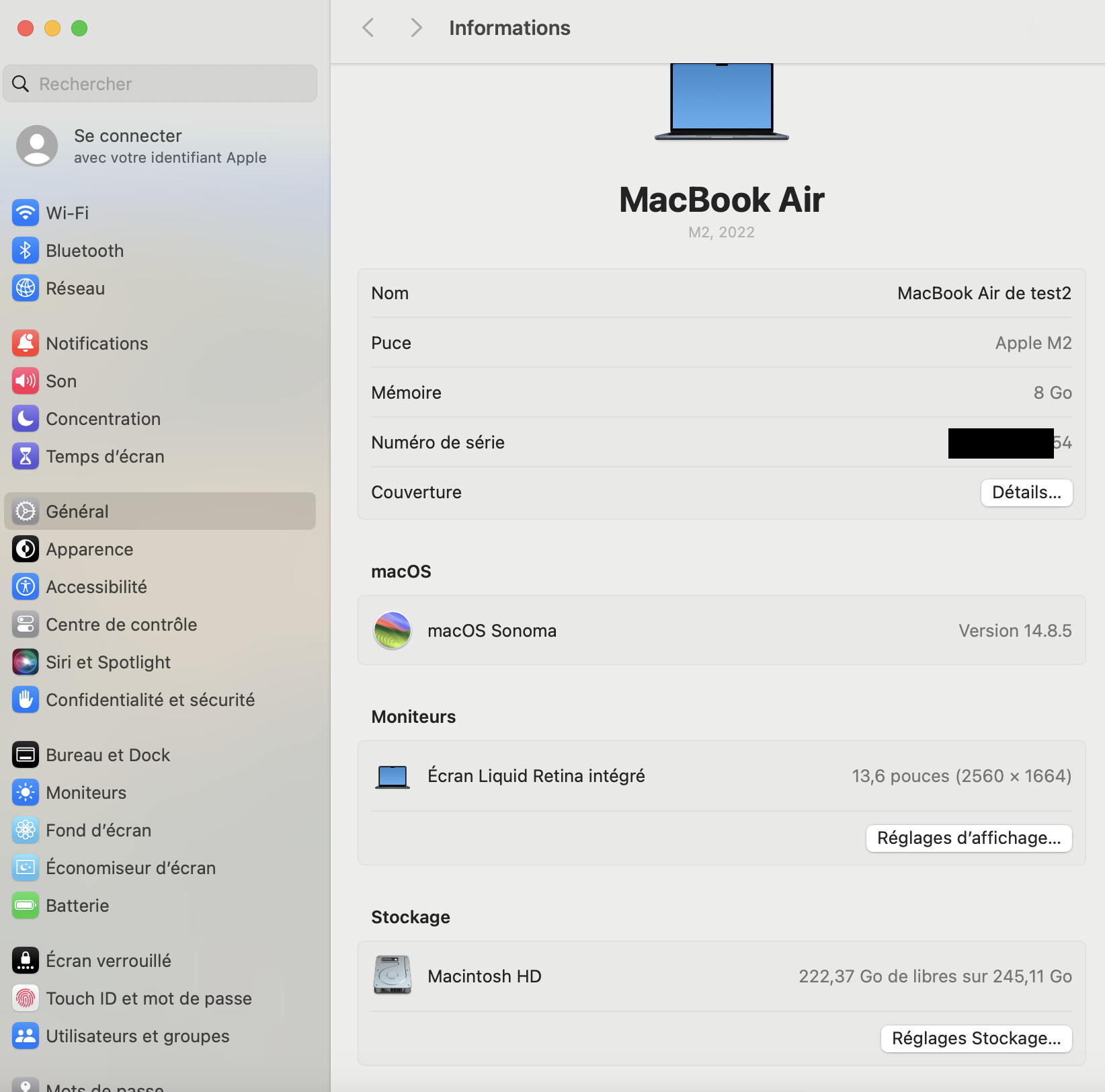
Task: Open Temps d'écran hourglass icon
Action: point(25,456)
